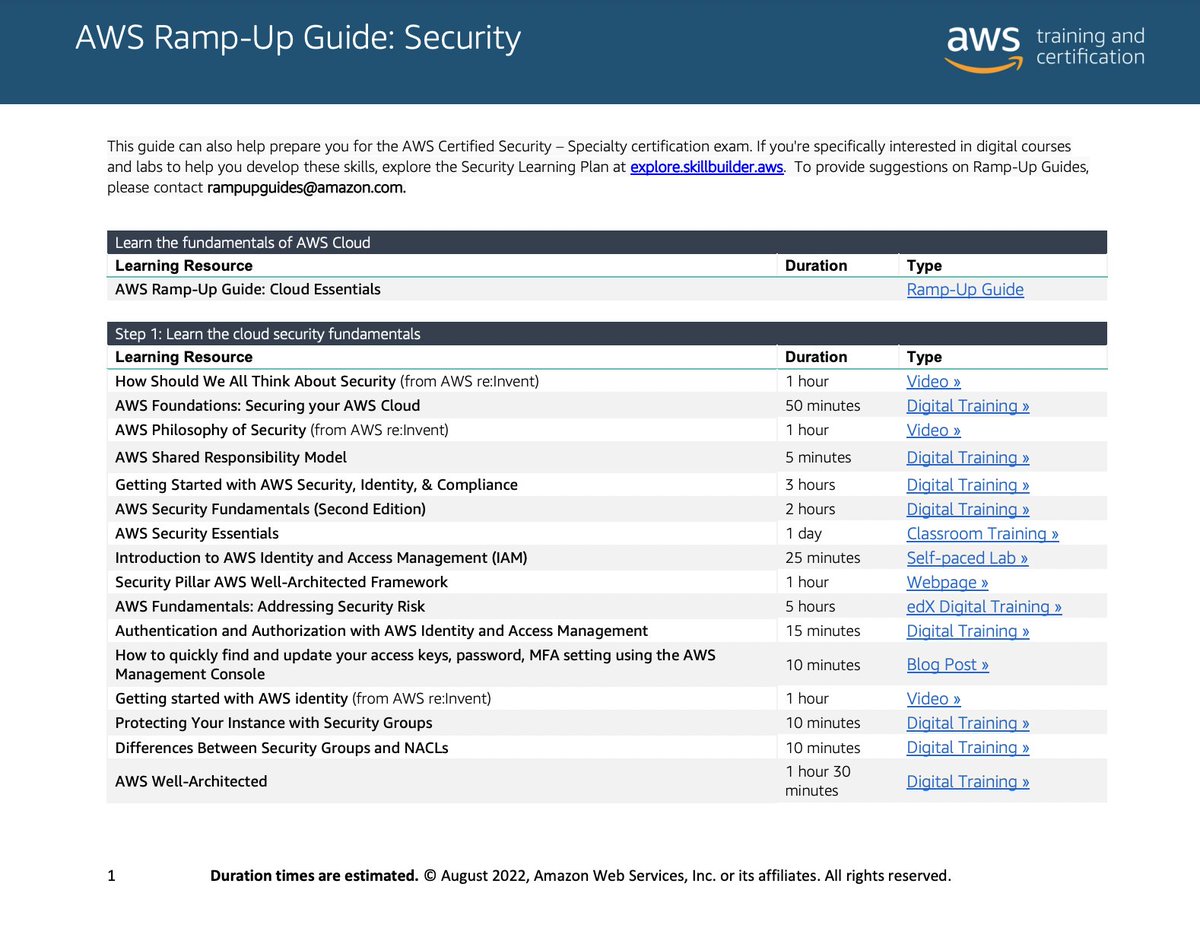
Task: Open the Video link for AWS Philosophy of Security
Action: [x=933, y=429]
